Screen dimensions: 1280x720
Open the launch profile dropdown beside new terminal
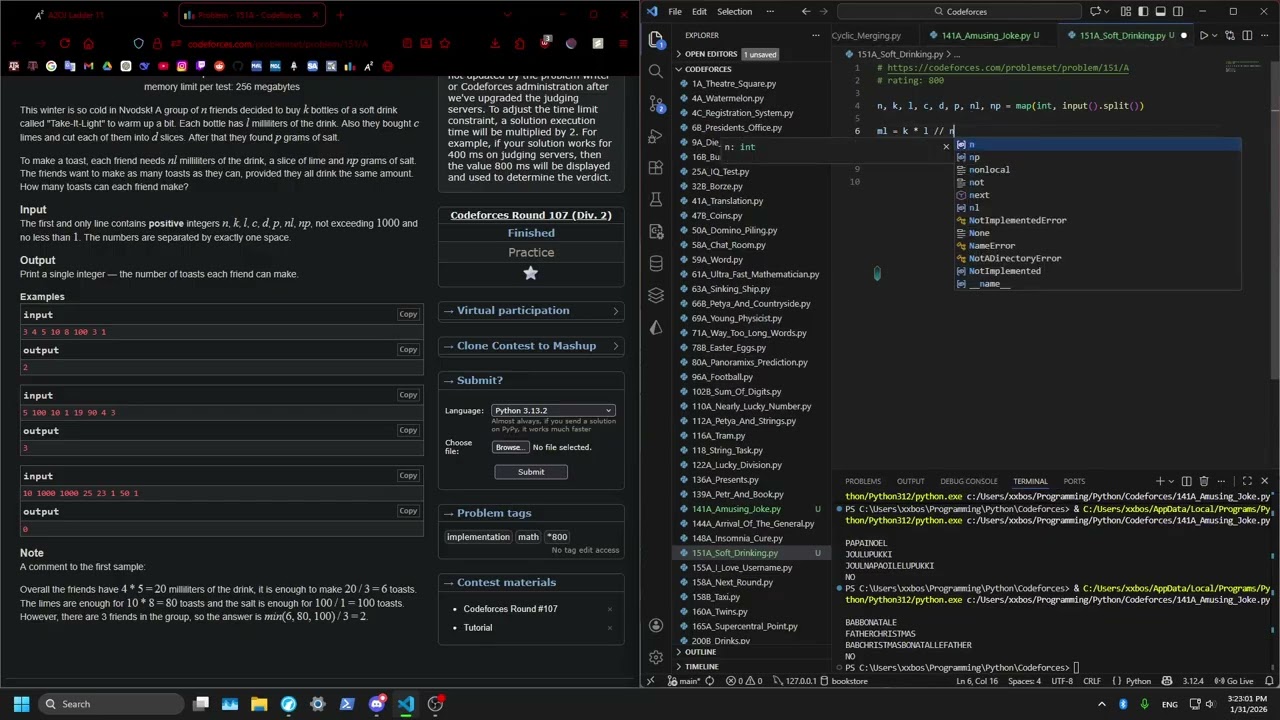1172,481
